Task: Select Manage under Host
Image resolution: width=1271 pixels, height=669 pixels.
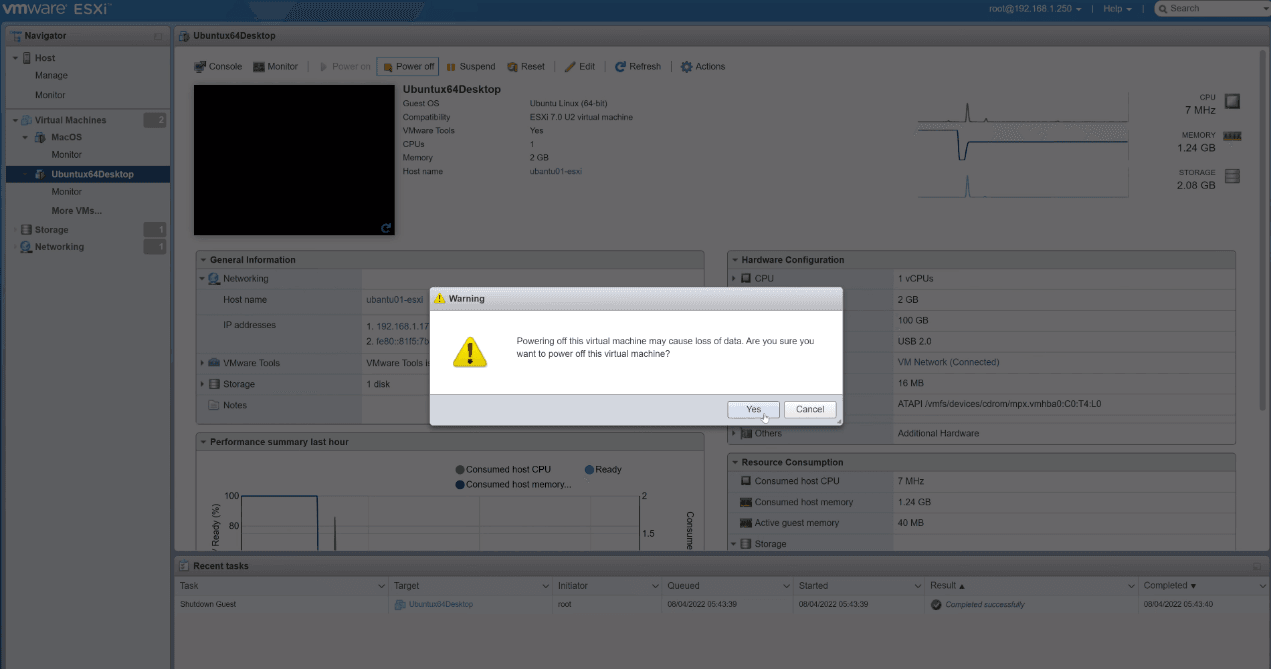Action: tap(51, 76)
